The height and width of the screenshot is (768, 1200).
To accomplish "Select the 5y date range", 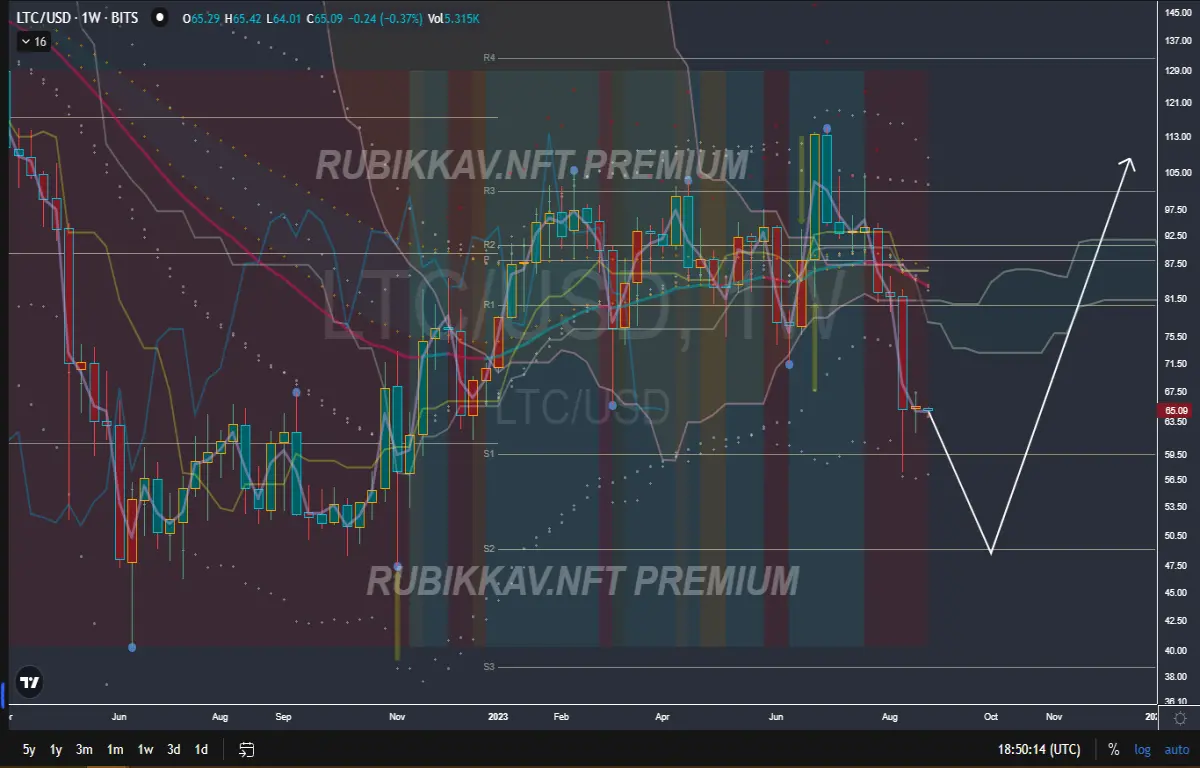I will pyautogui.click(x=29, y=749).
